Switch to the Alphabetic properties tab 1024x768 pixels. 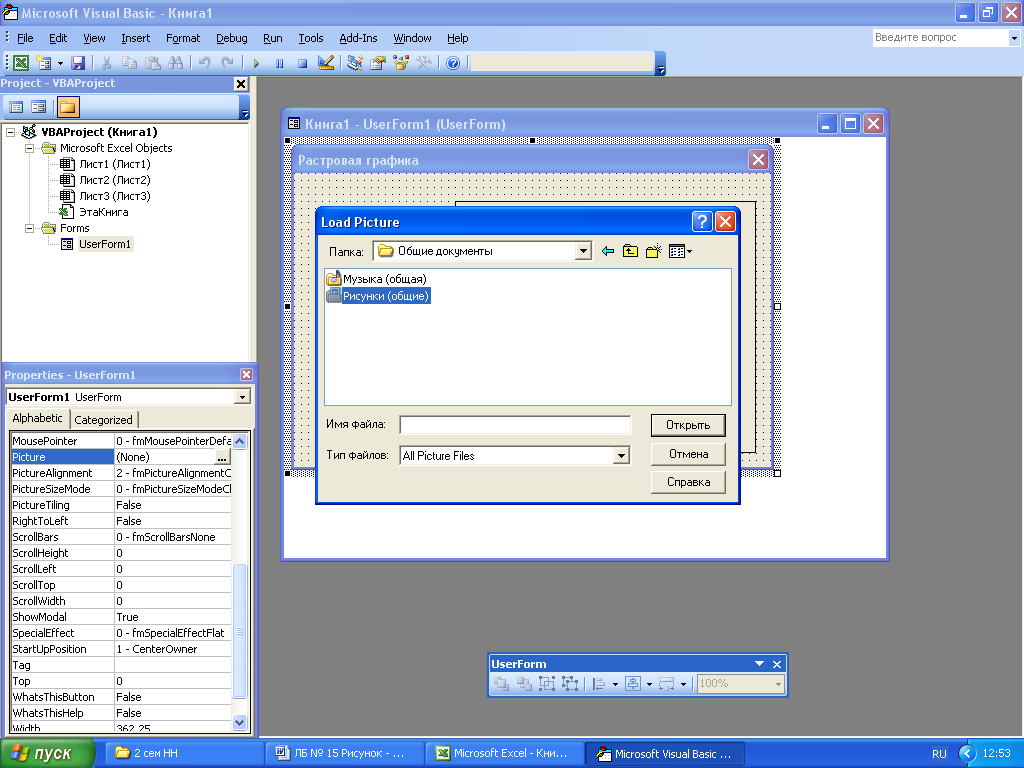click(37, 418)
